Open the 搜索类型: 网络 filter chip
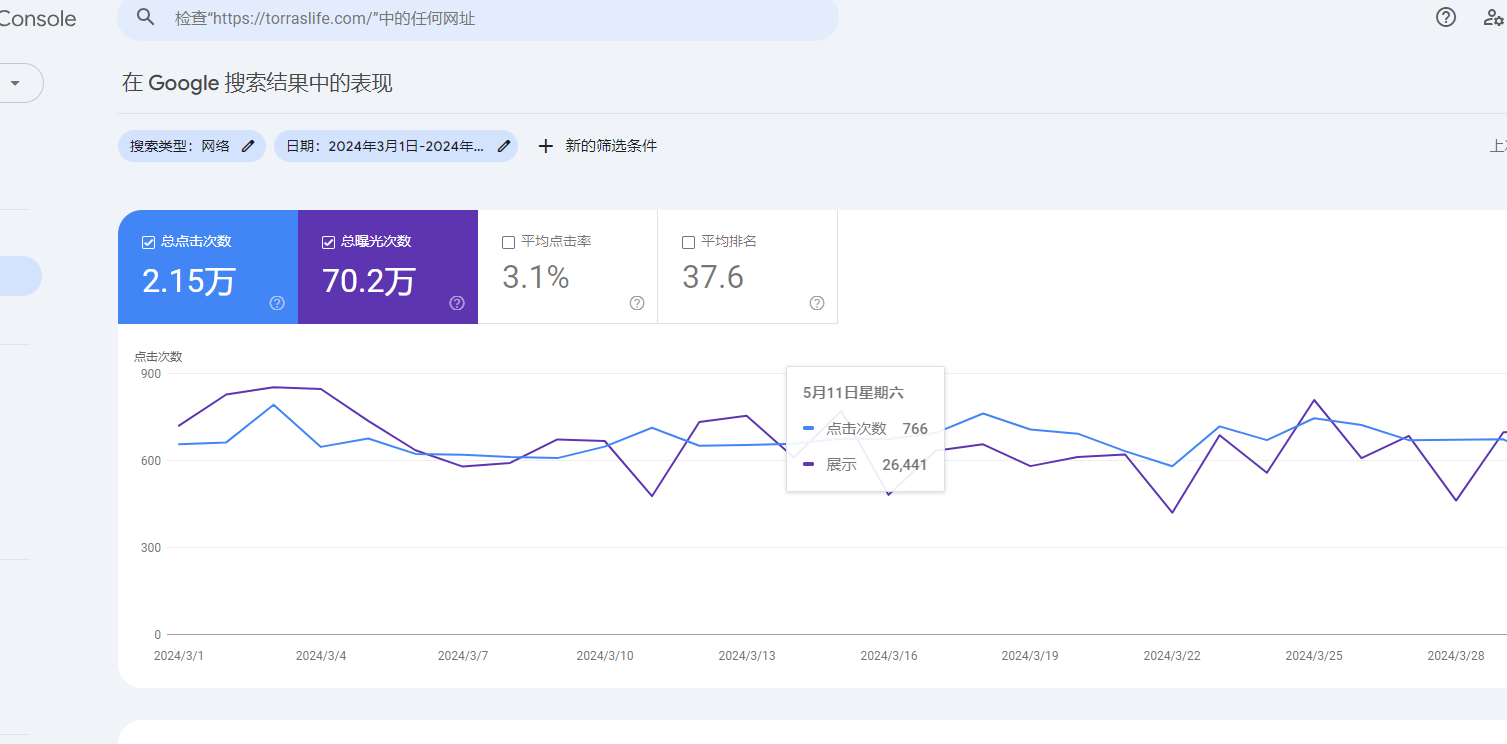 [x=192, y=146]
